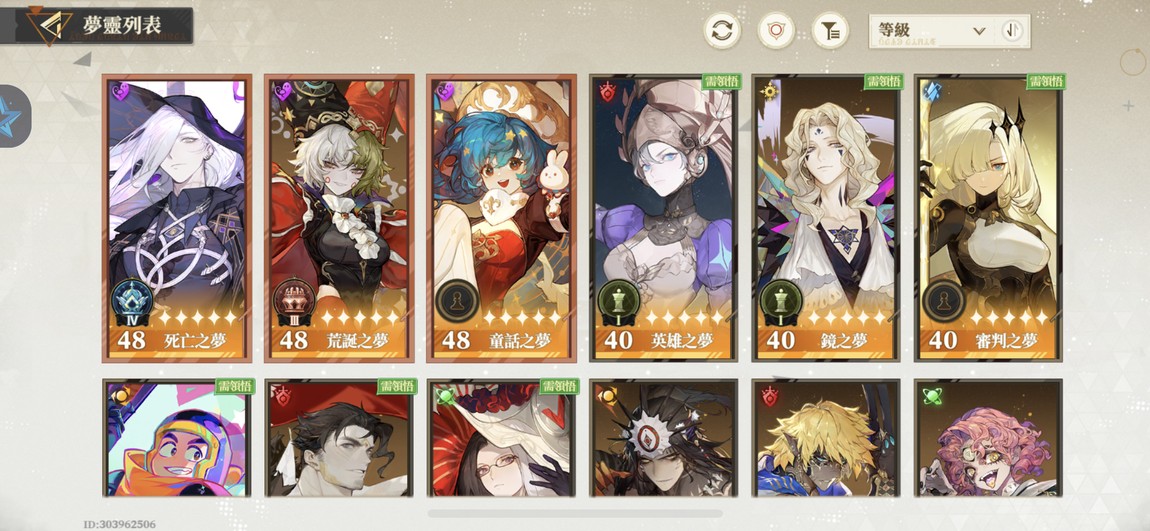The height and width of the screenshot is (531, 1150).
Task: Select the 鏡之夢 character card
Action: click(826, 218)
